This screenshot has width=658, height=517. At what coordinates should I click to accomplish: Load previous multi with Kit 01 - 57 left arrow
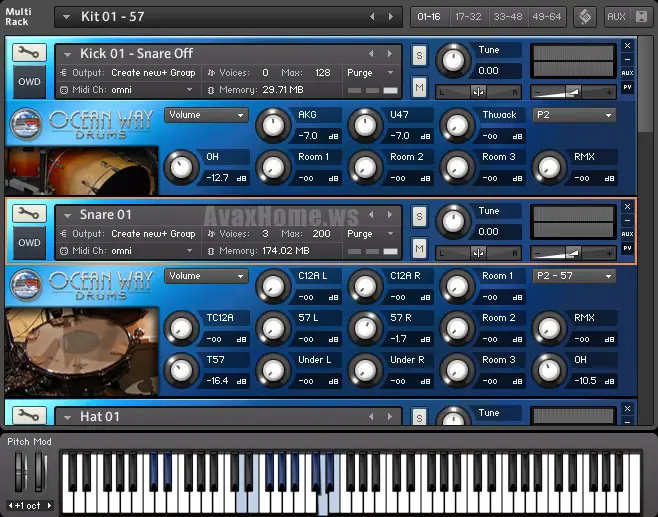(x=372, y=16)
